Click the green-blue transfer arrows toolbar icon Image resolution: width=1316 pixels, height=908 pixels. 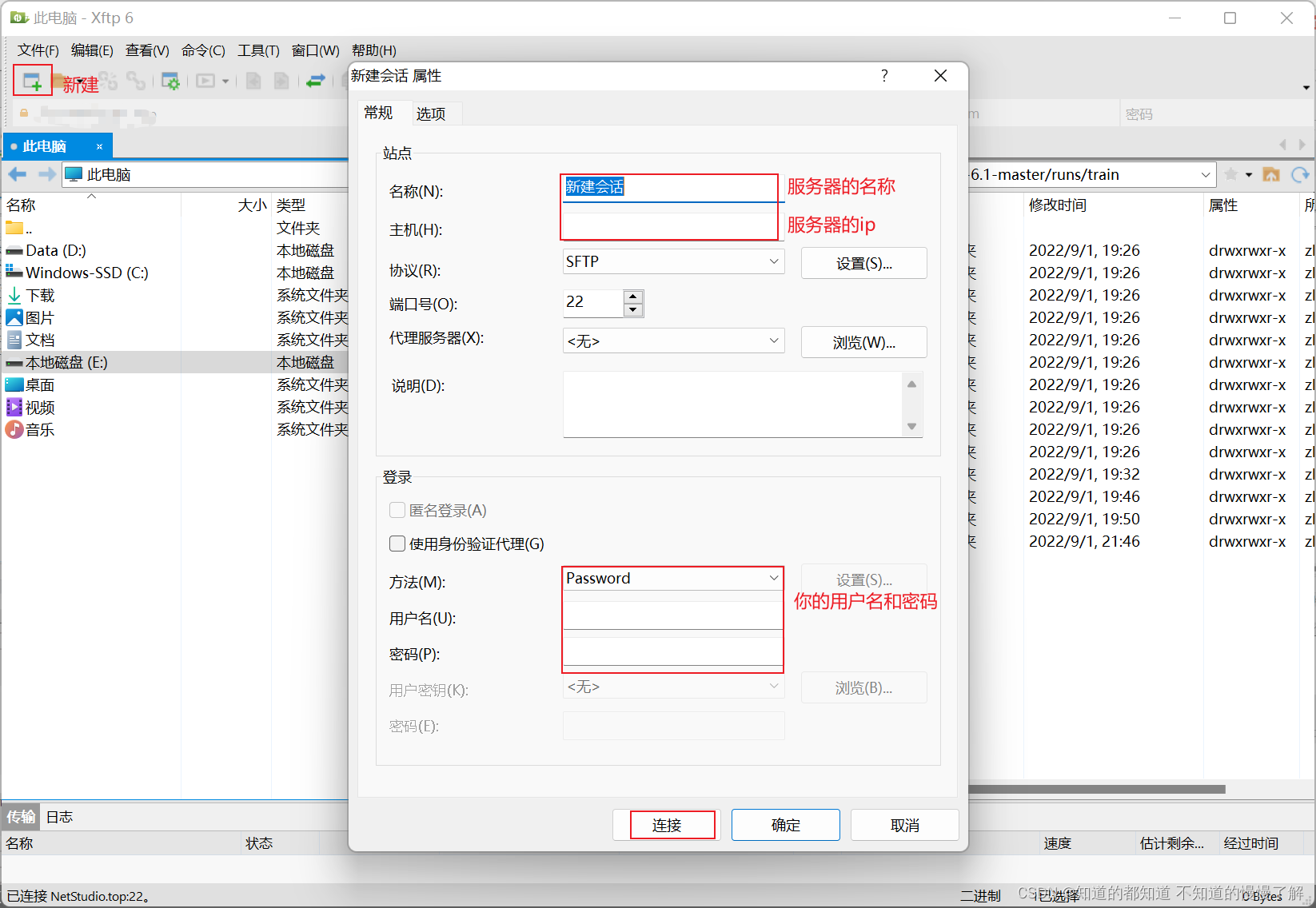pos(316,81)
